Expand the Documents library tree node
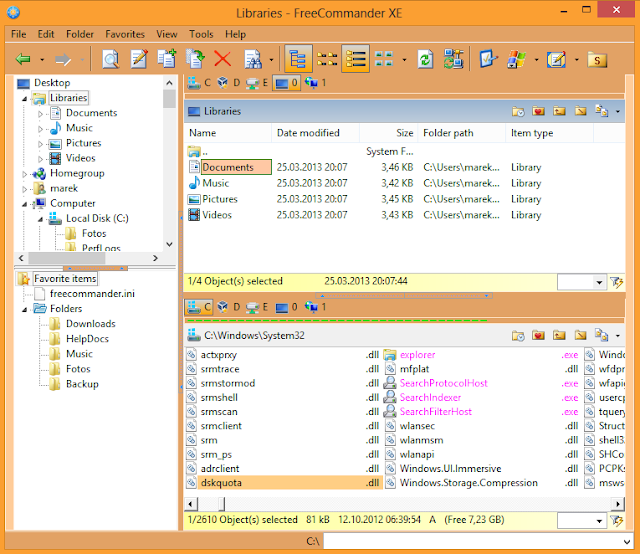Viewport: 640px width, 554px height. click(40, 114)
